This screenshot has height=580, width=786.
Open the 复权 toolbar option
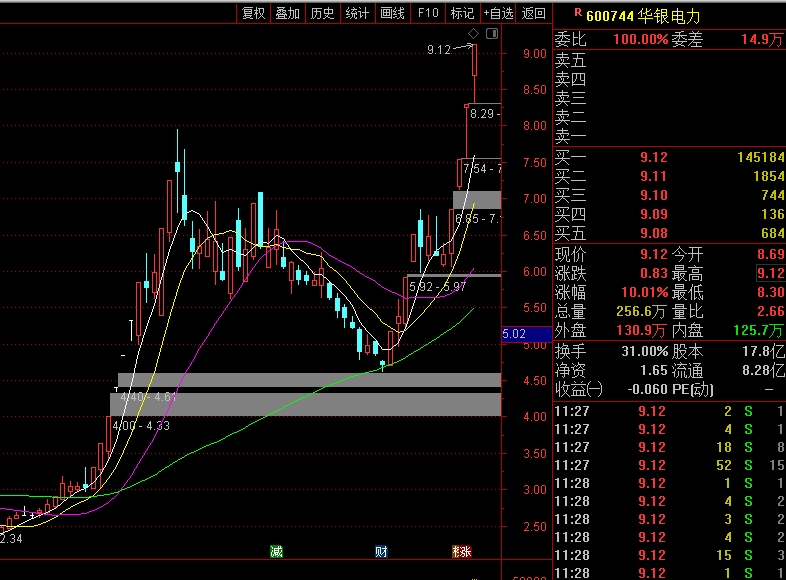[253, 13]
